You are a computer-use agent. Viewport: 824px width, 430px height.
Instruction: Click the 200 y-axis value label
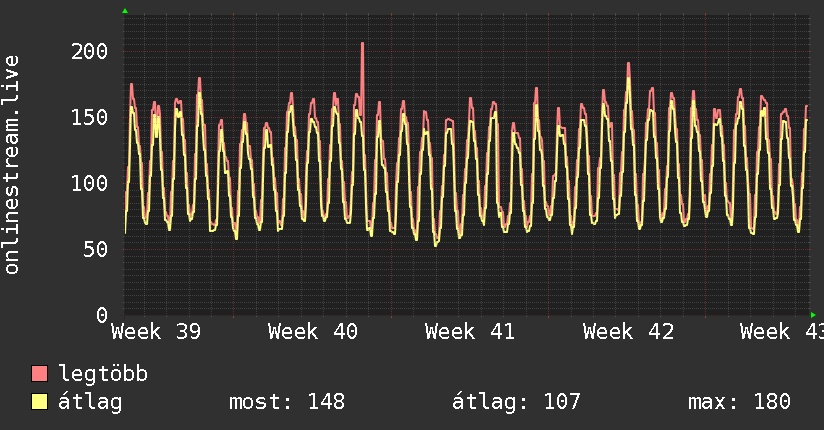pos(90,52)
